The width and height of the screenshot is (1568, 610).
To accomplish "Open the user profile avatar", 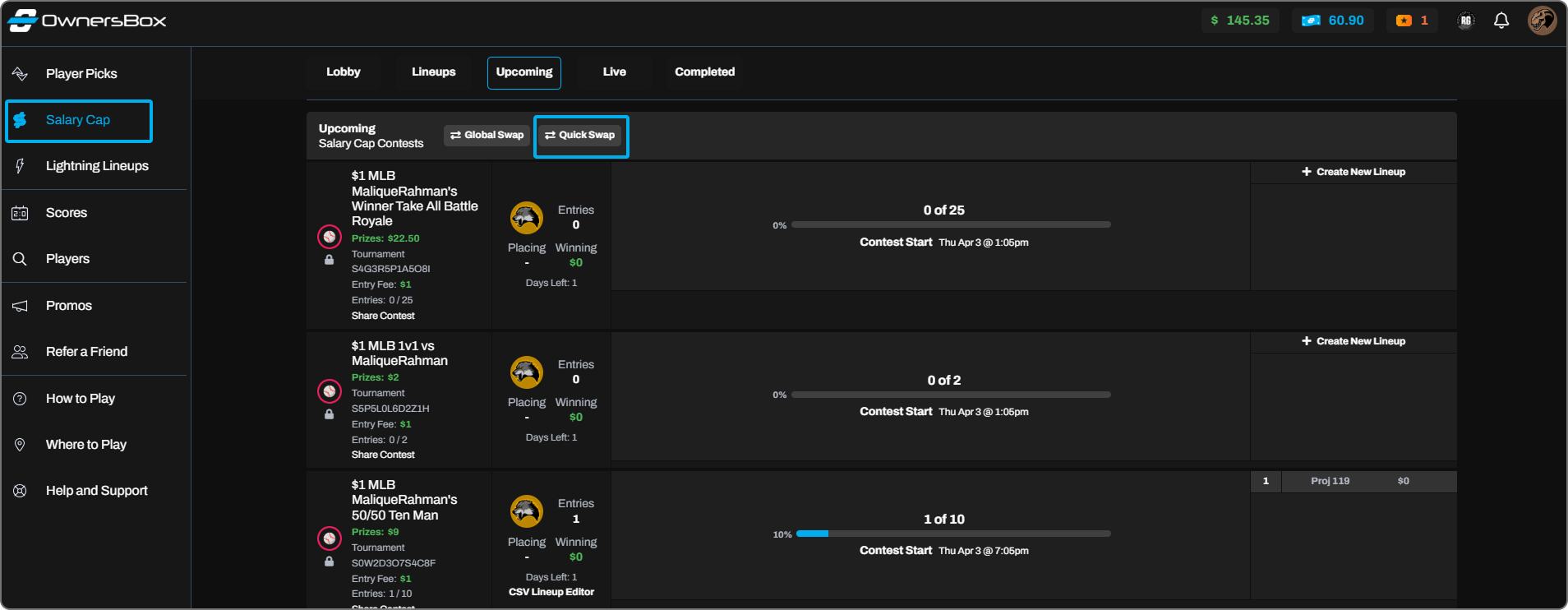I will click(1542, 21).
